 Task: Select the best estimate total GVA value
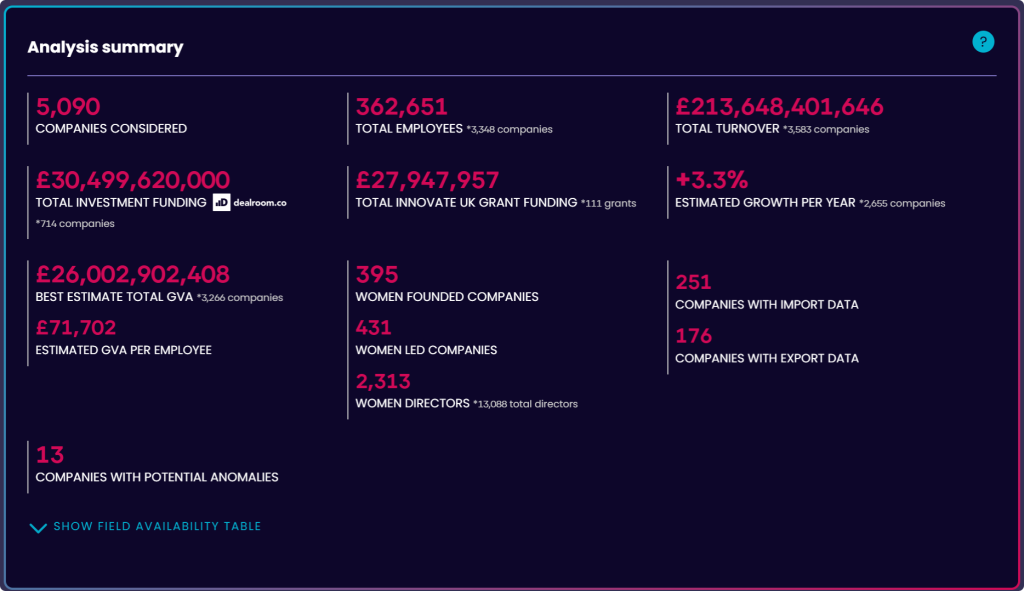pyautogui.click(x=133, y=274)
